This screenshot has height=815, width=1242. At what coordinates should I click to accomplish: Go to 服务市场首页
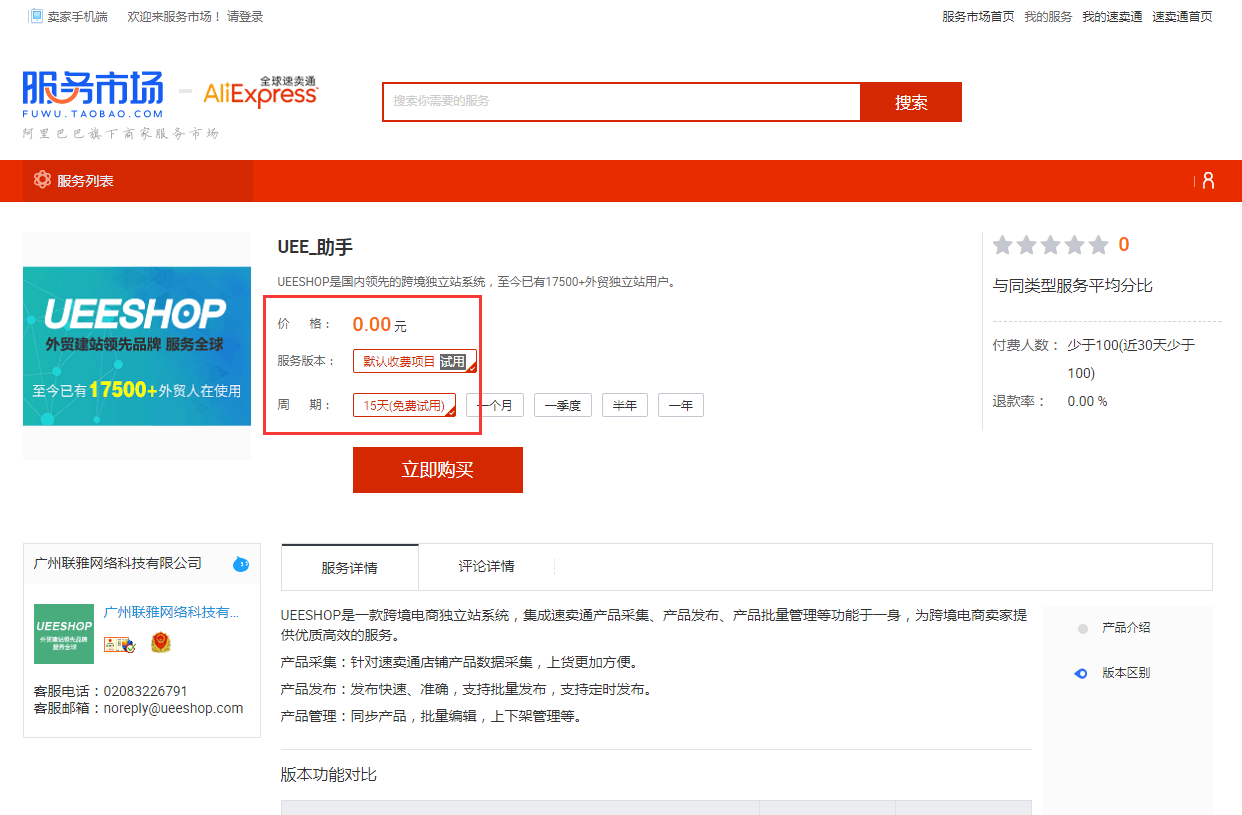click(978, 17)
